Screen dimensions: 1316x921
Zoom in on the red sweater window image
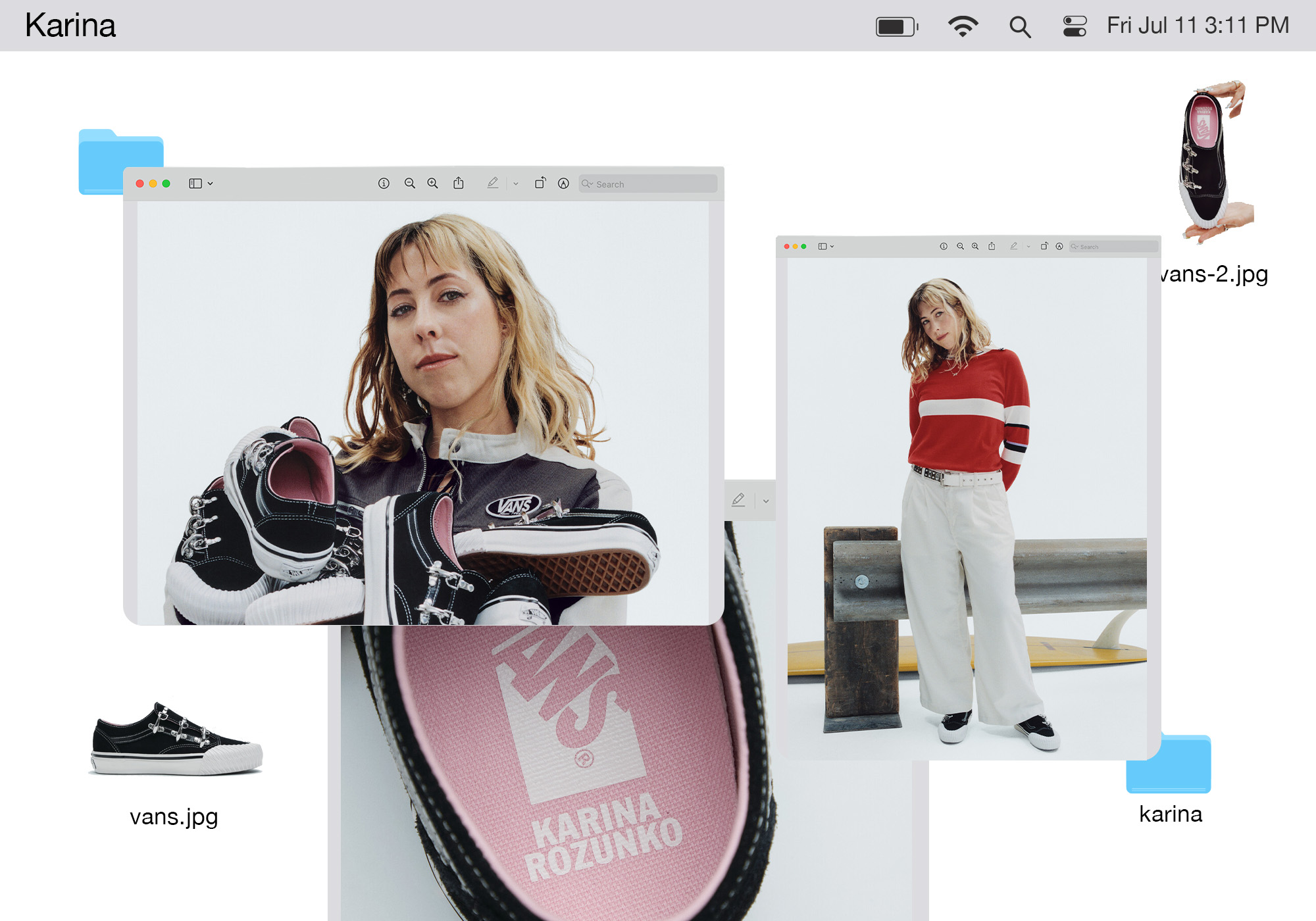pyautogui.click(x=975, y=246)
